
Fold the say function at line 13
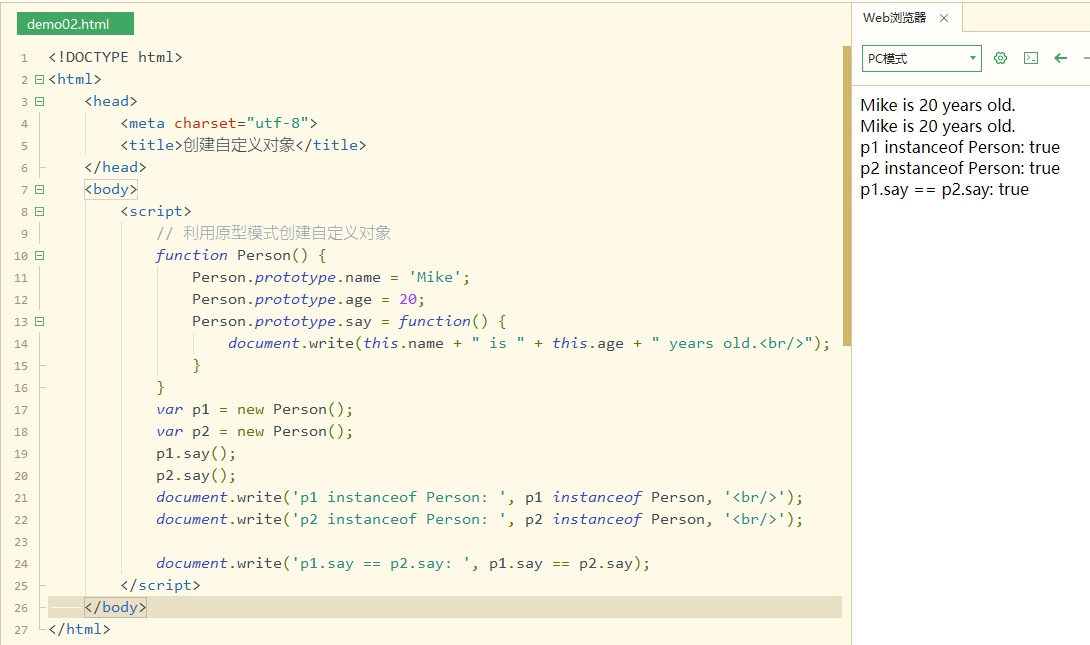(x=40, y=322)
